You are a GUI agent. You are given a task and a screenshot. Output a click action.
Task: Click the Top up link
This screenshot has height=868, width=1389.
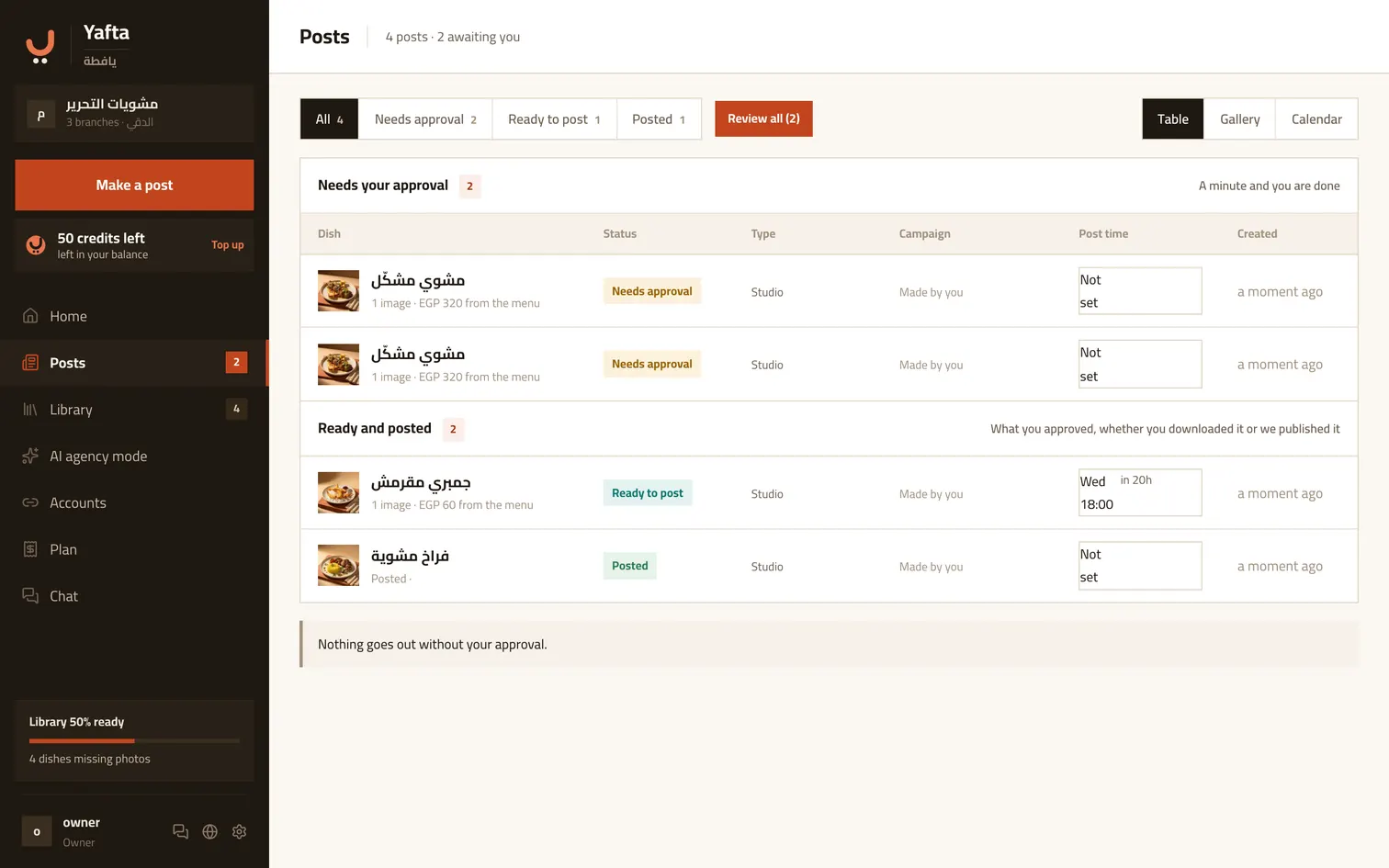click(228, 245)
